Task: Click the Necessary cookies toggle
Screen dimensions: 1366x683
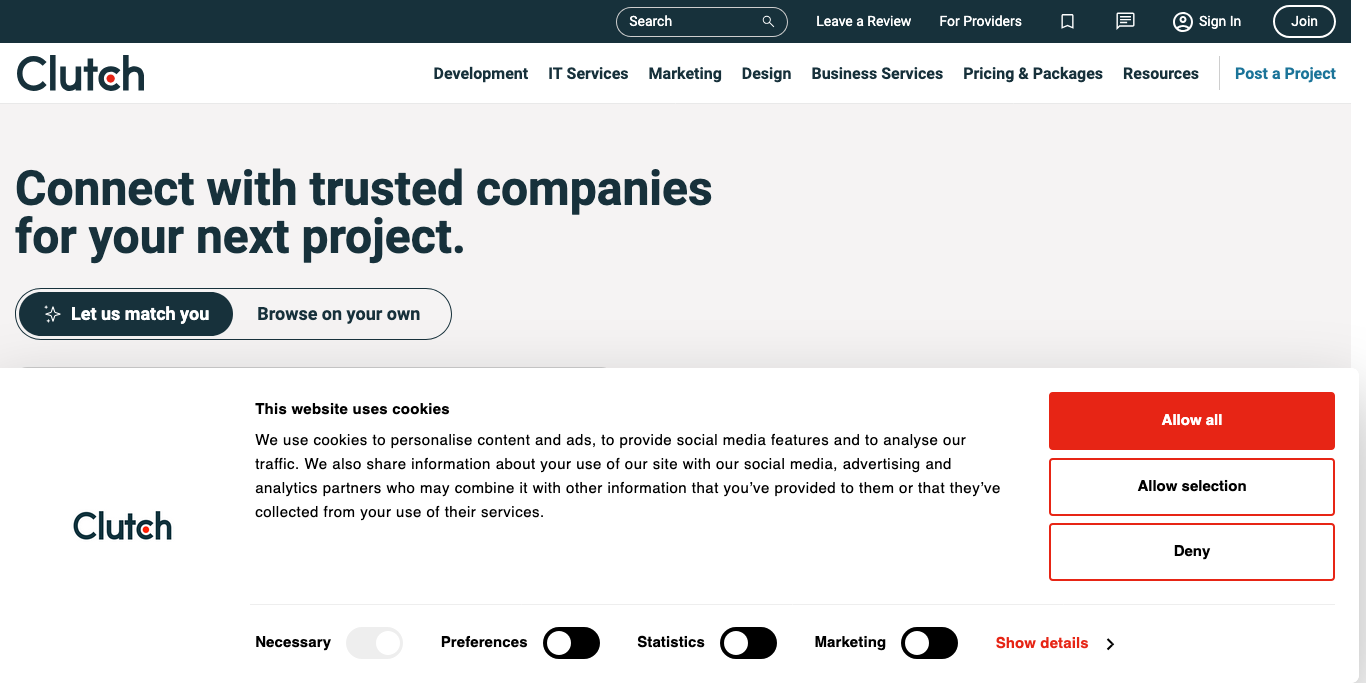Action: coord(374,643)
